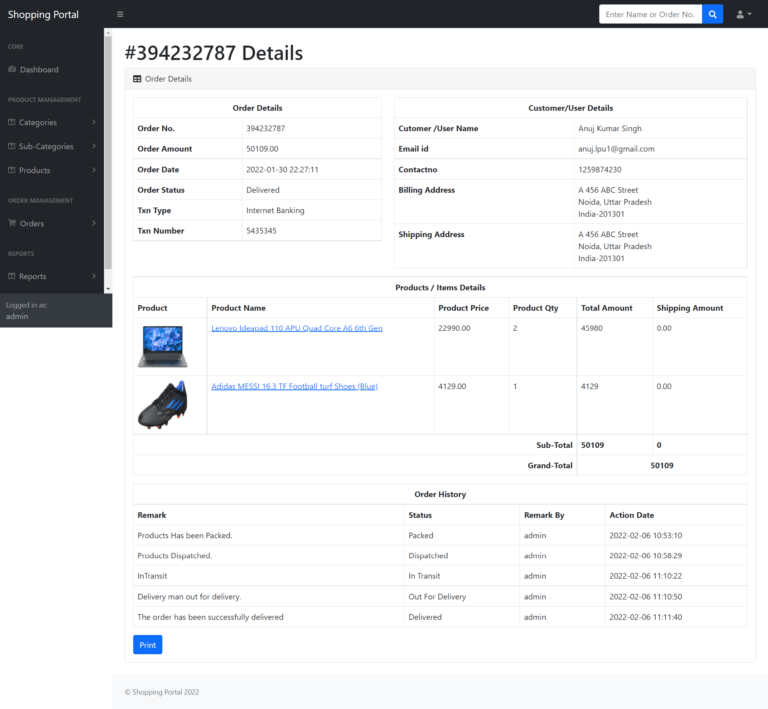
Task: Click txn number 5435345
Action: point(261,231)
